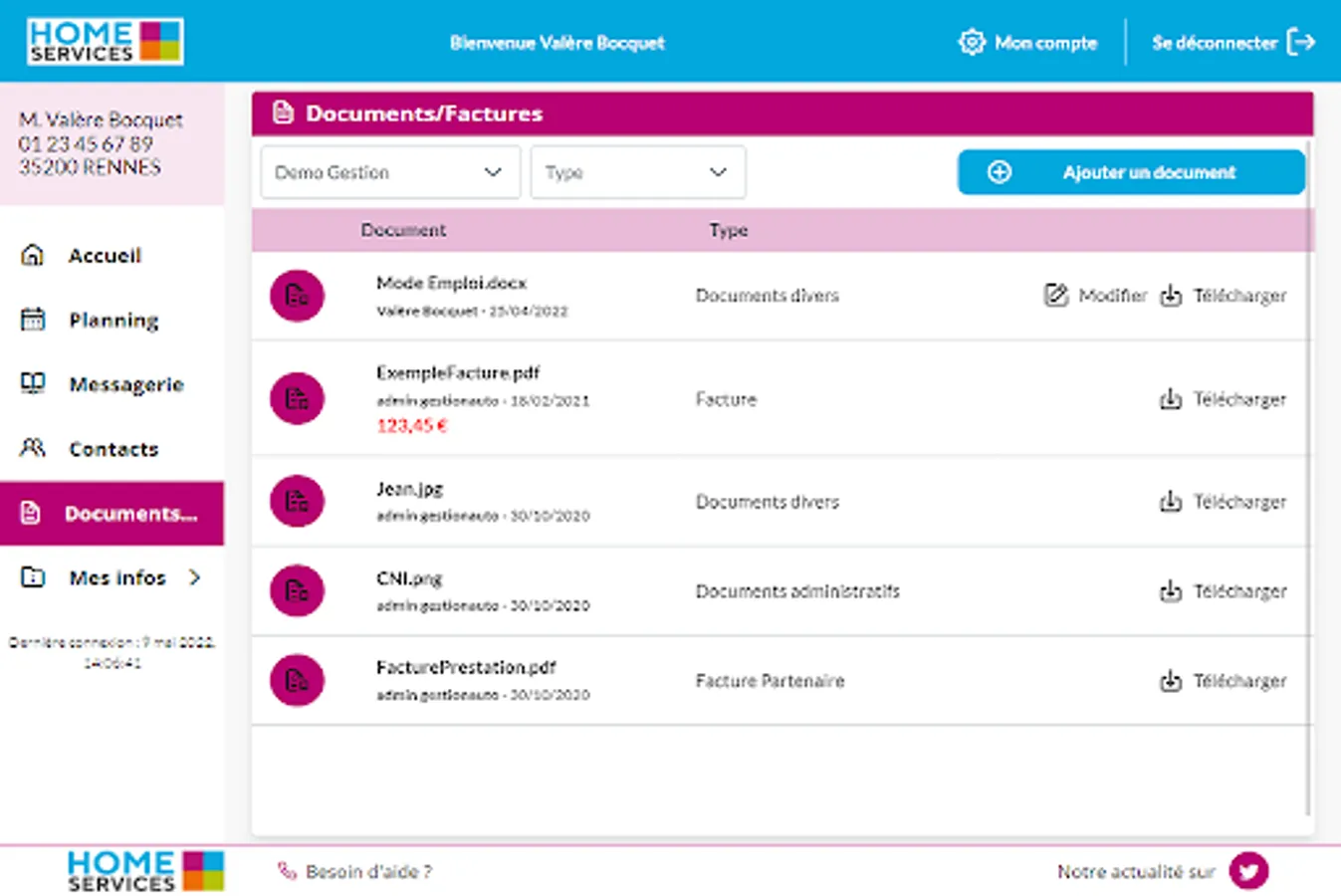Screen dimensions: 1341x896
Task: Open the Demo Gestion dropdown
Action: coord(390,172)
